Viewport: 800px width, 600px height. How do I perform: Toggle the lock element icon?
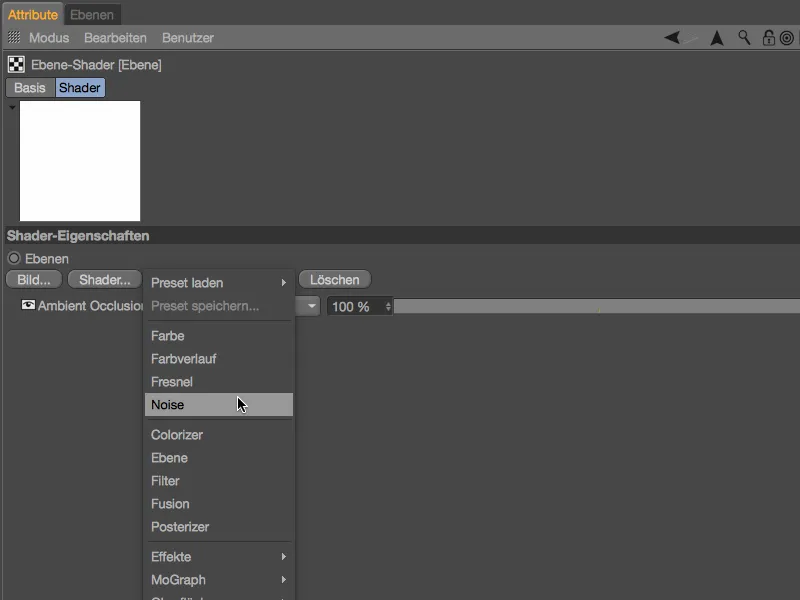point(768,38)
